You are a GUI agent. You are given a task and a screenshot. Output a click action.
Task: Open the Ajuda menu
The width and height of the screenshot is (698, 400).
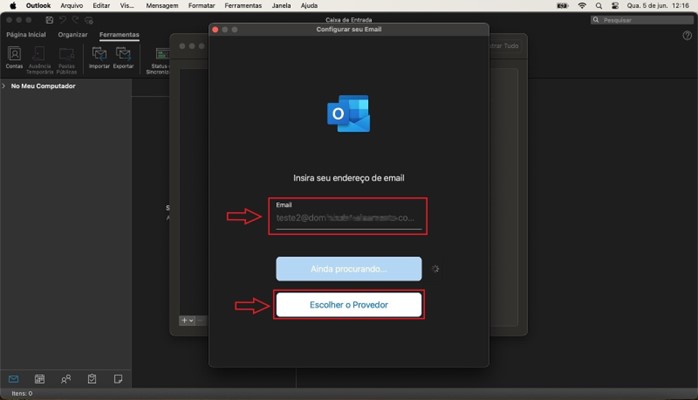(x=309, y=6)
